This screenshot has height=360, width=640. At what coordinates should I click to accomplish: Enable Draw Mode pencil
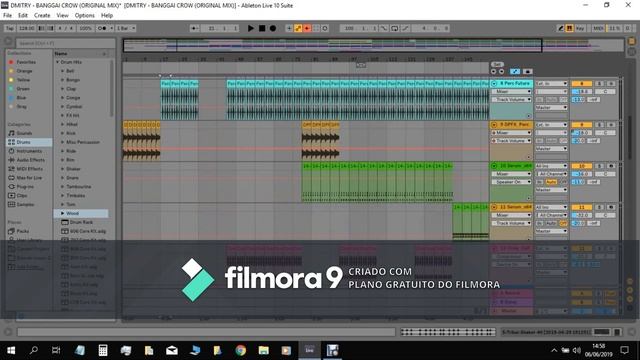(x=561, y=28)
